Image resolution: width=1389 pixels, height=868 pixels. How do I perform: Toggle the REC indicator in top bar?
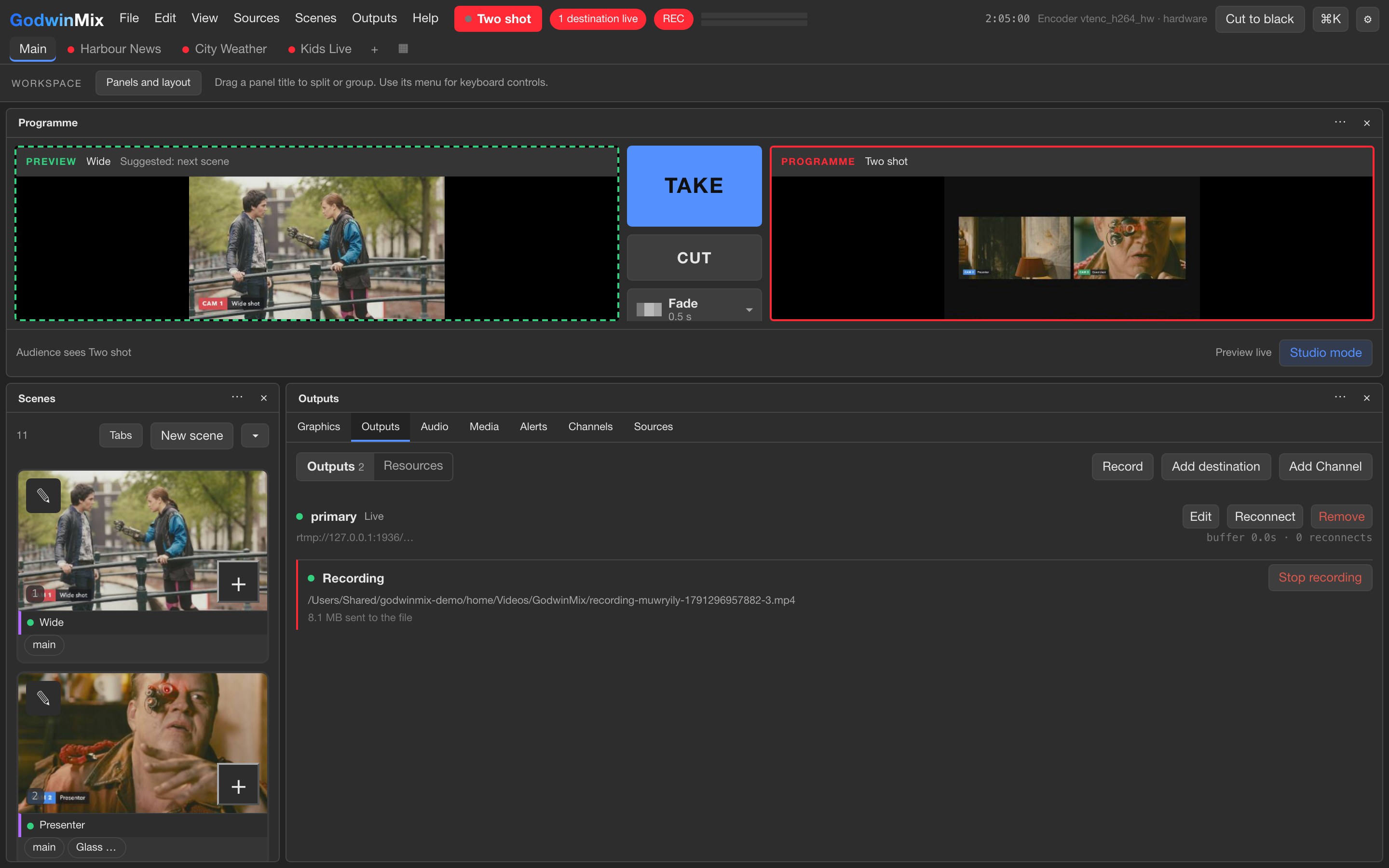point(673,19)
